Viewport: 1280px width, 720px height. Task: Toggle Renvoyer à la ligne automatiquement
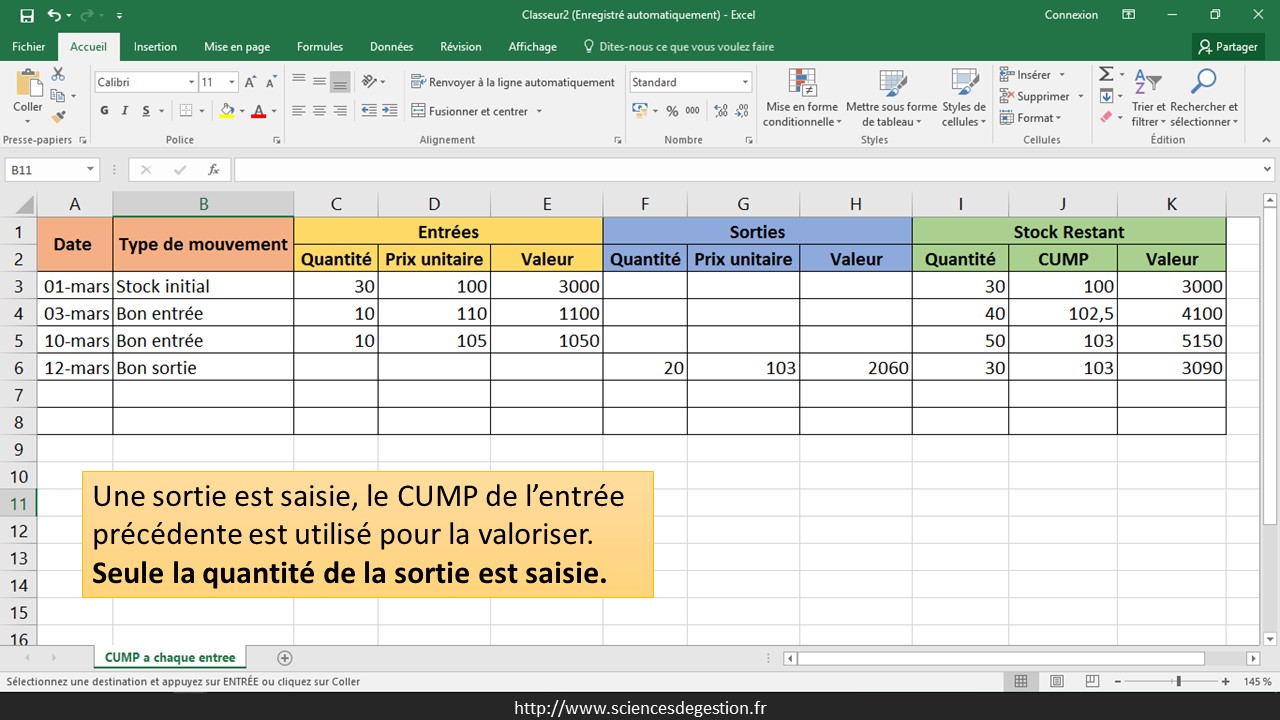click(x=512, y=82)
